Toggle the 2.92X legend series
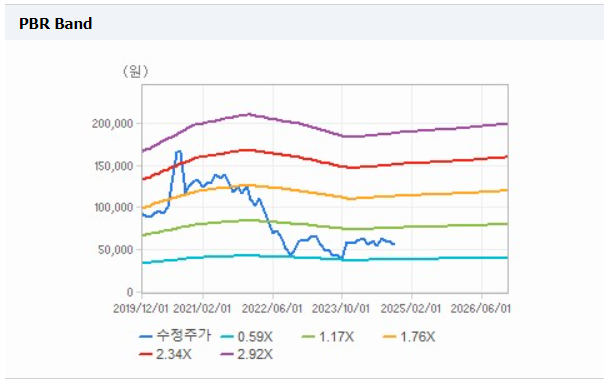Image resolution: width=614 pixels, height=382 pixels. tap(247, 354)
